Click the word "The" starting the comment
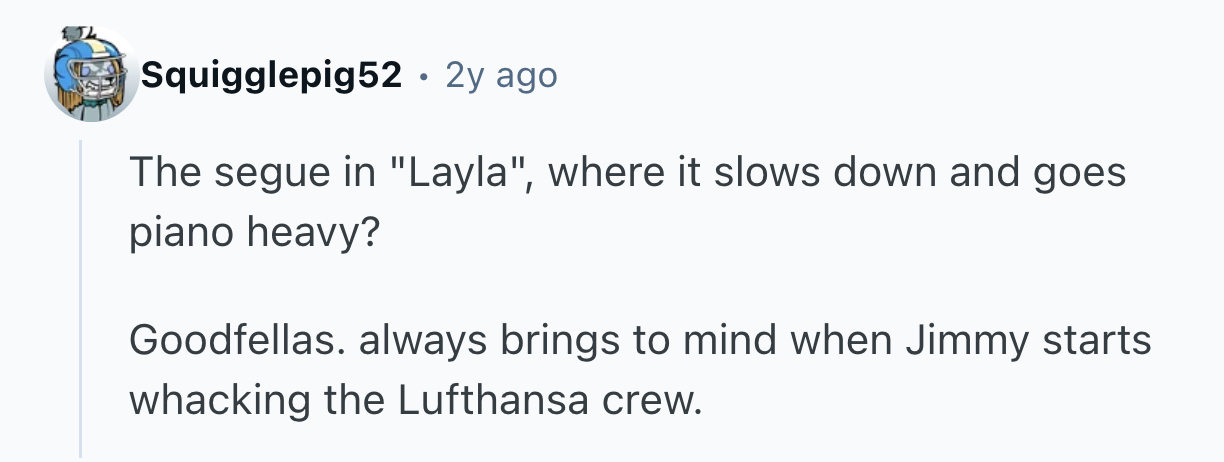 coord(161,173)
